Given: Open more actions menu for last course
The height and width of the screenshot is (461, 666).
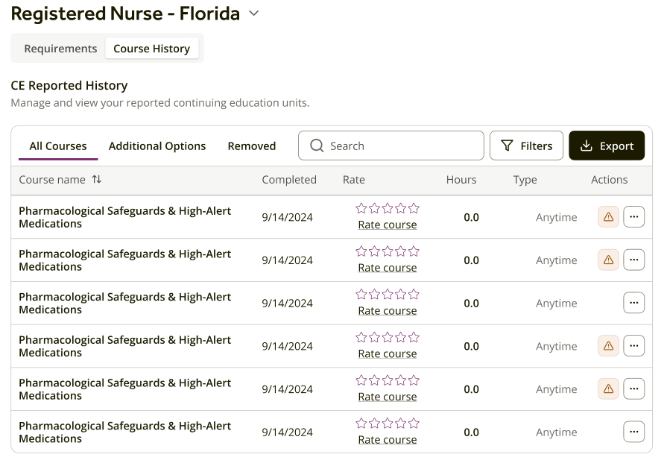Looking at the screenshot, I should tap(634, 432).
